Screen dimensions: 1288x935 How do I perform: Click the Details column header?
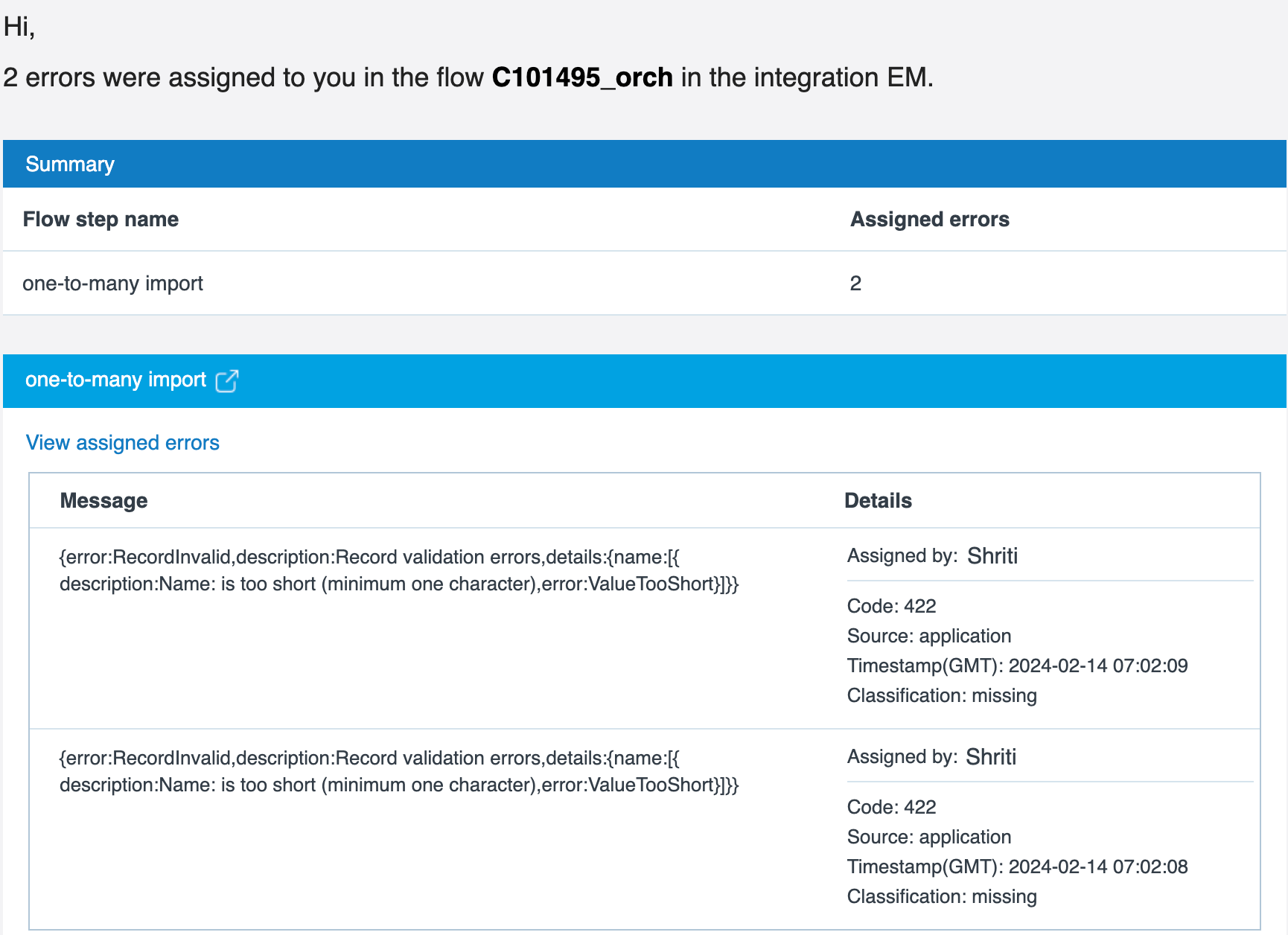pos(878,500)
